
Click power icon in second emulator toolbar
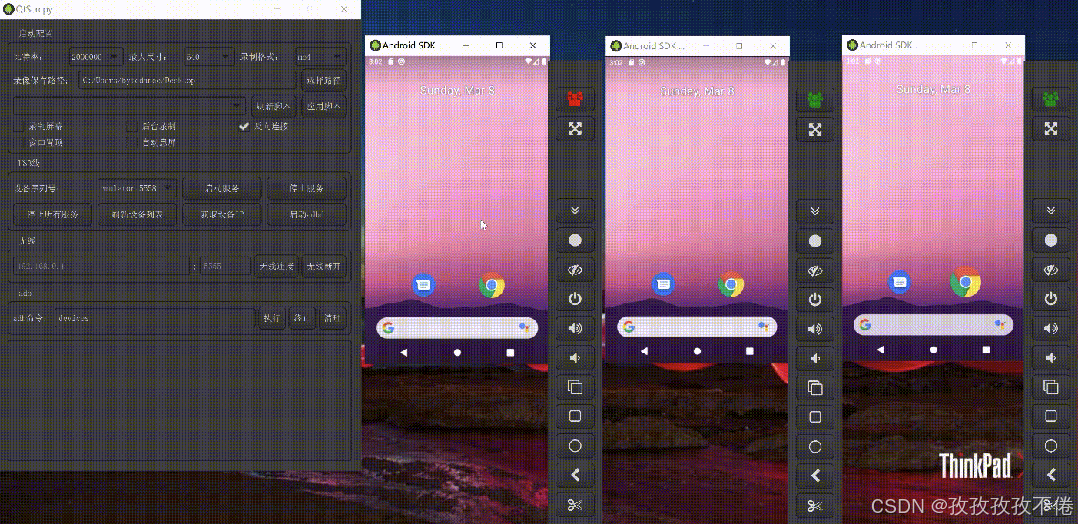[x=815, y=299]
